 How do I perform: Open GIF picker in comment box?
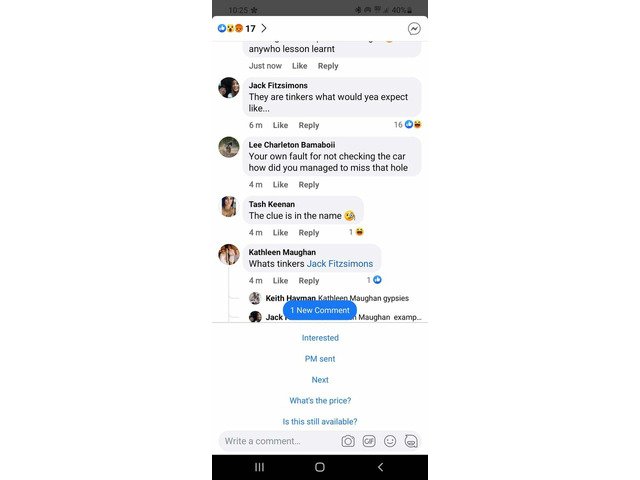(x=369, y=441)
